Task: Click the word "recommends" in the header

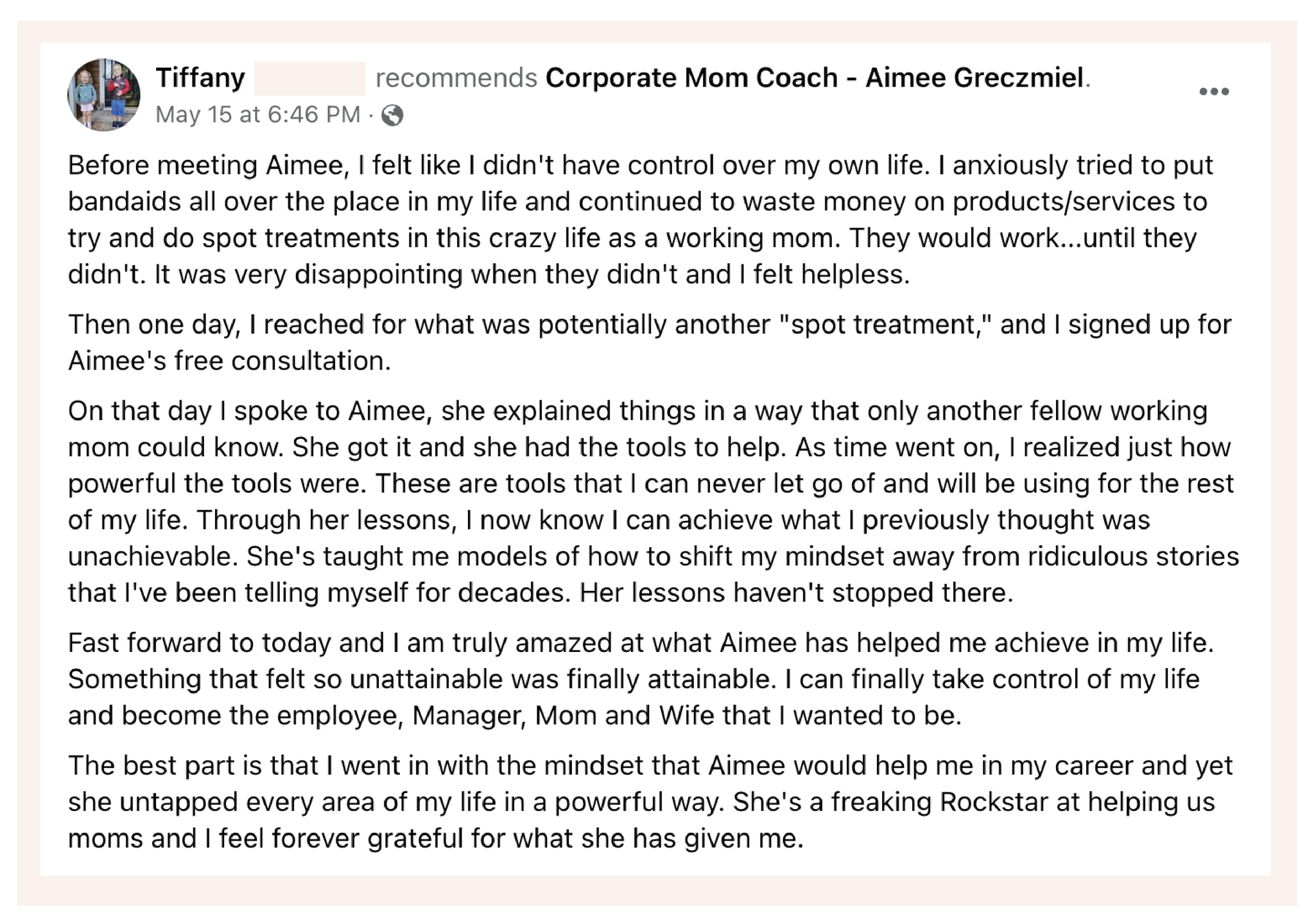Action: (456, 78)
